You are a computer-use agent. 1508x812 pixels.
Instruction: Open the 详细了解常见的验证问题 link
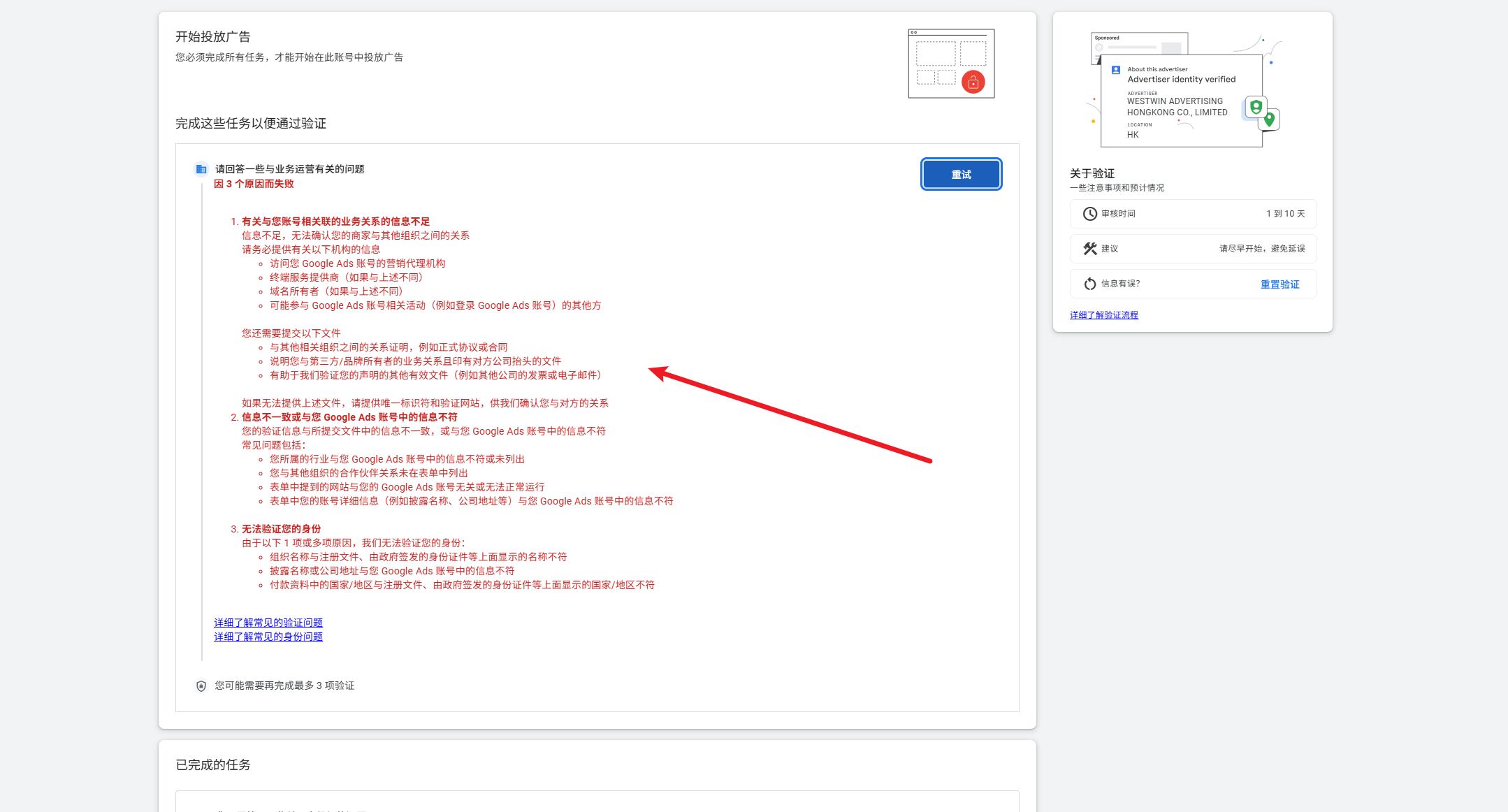(268, 623)
